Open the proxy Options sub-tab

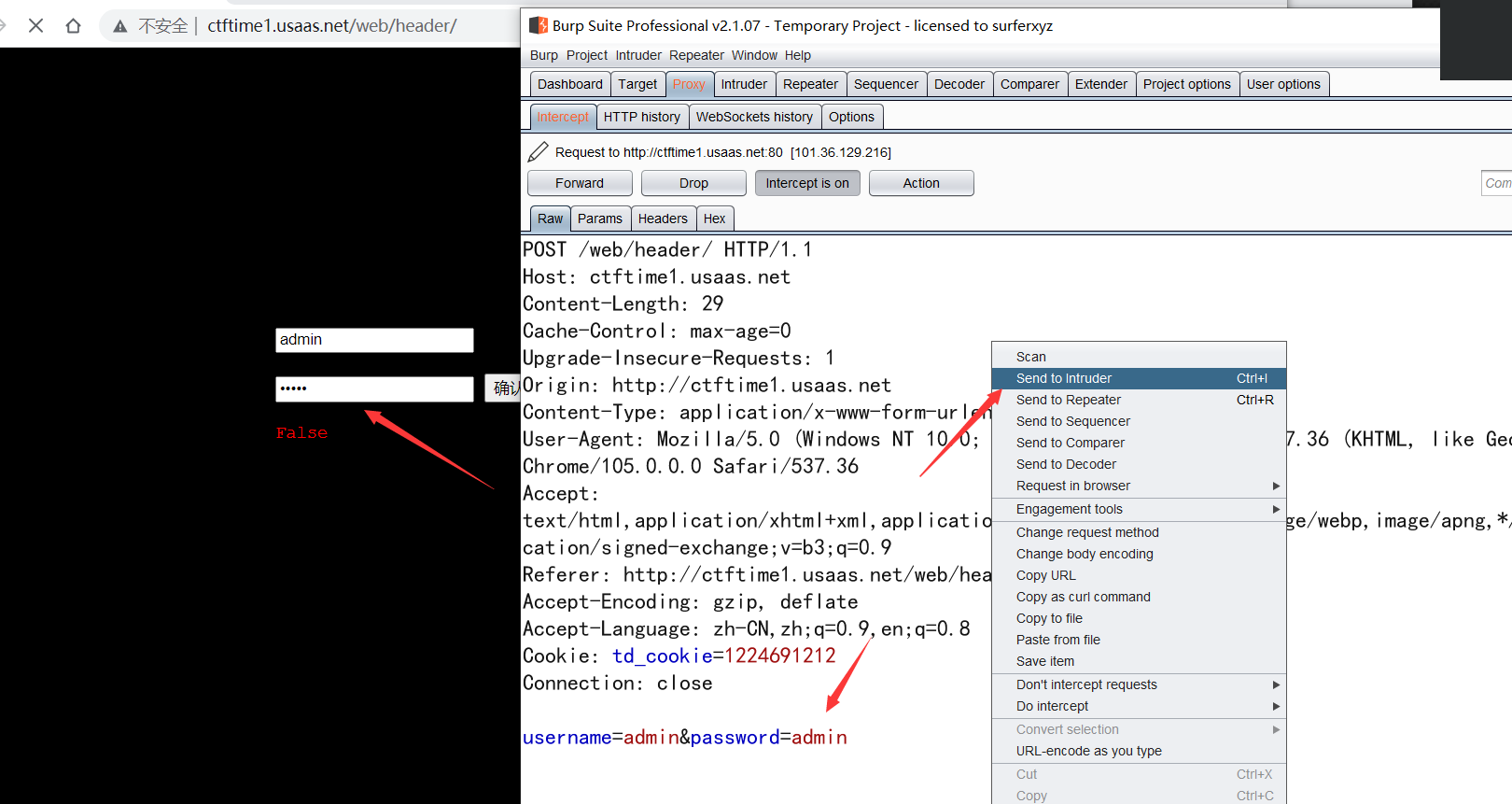(x=851, y=117)
